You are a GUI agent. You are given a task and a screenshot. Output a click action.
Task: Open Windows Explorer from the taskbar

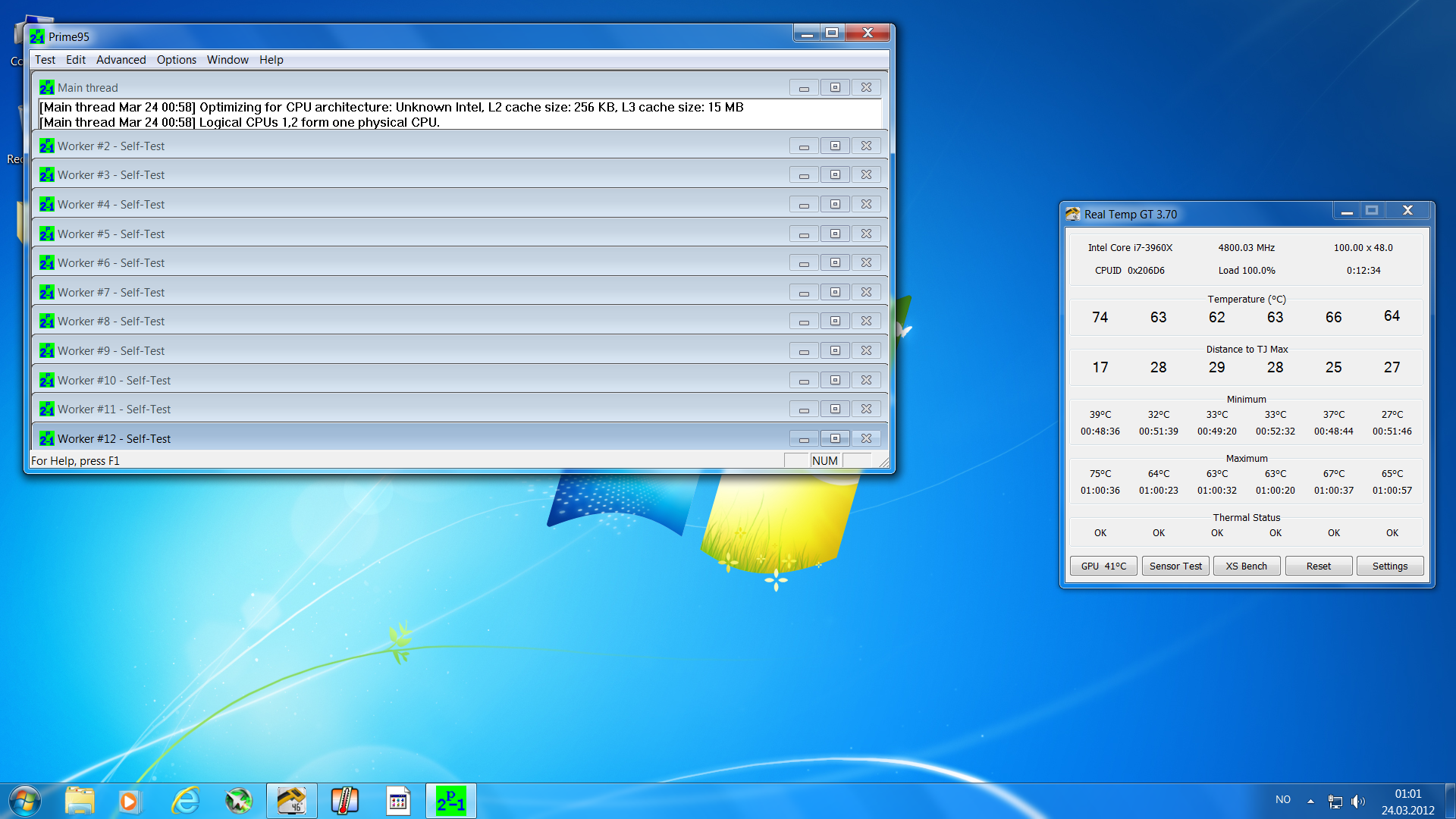(x=80, y=801)
